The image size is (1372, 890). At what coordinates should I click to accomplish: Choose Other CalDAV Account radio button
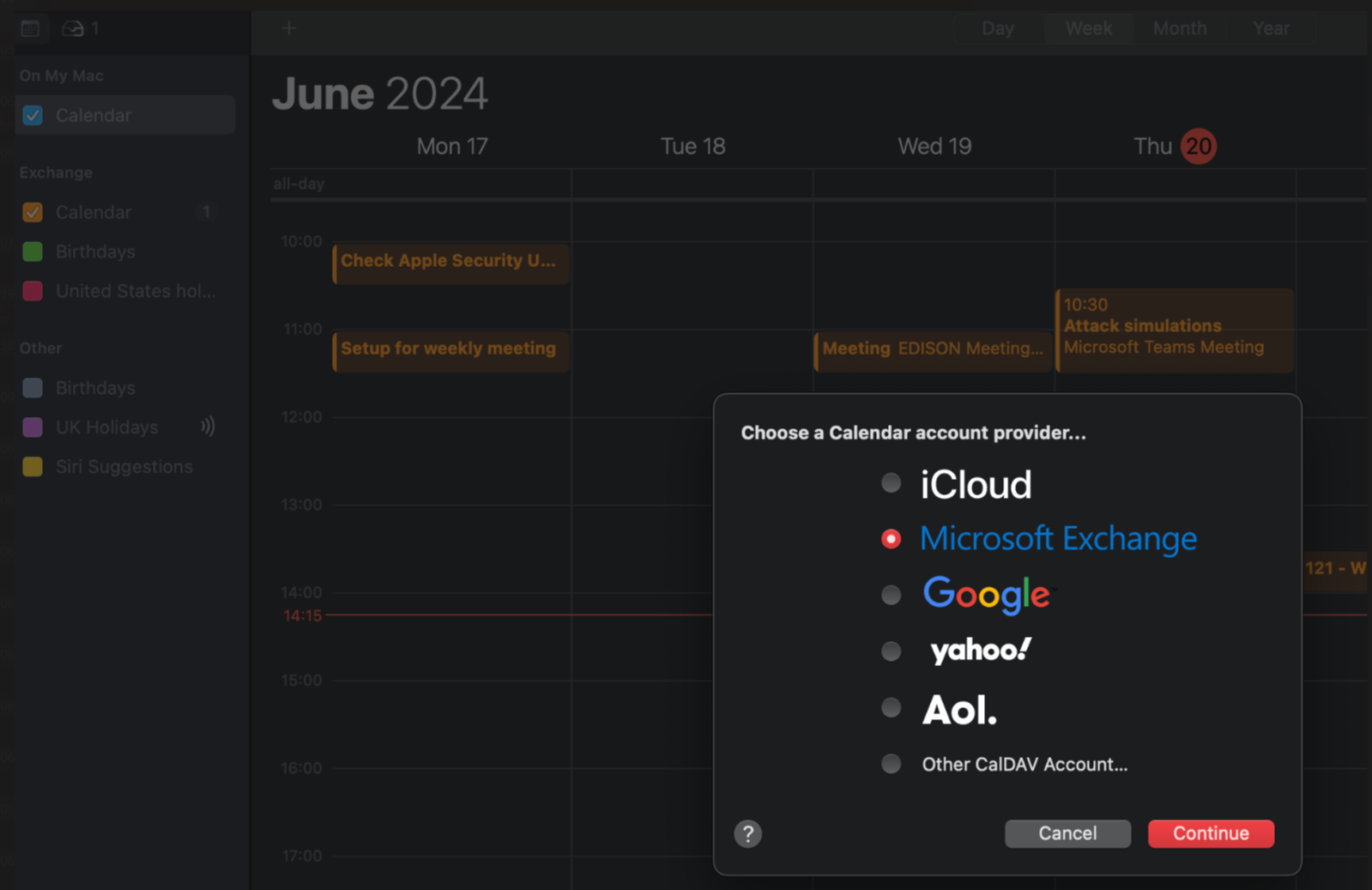[x=891, y=764]
